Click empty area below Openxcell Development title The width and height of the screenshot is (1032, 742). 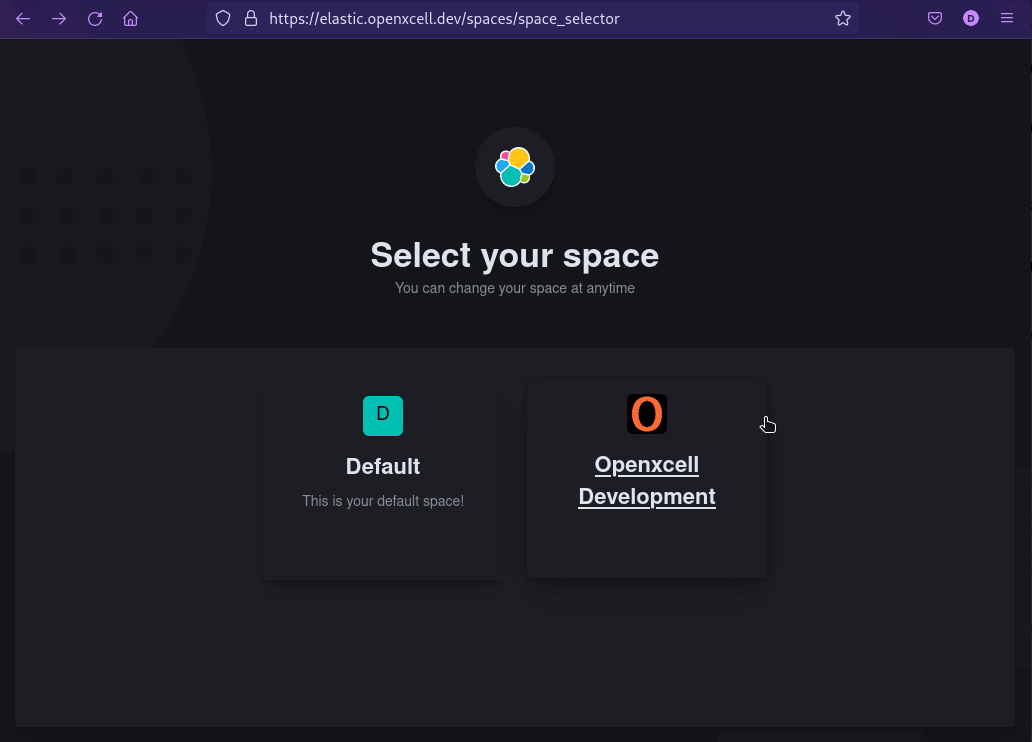[647, 545]
